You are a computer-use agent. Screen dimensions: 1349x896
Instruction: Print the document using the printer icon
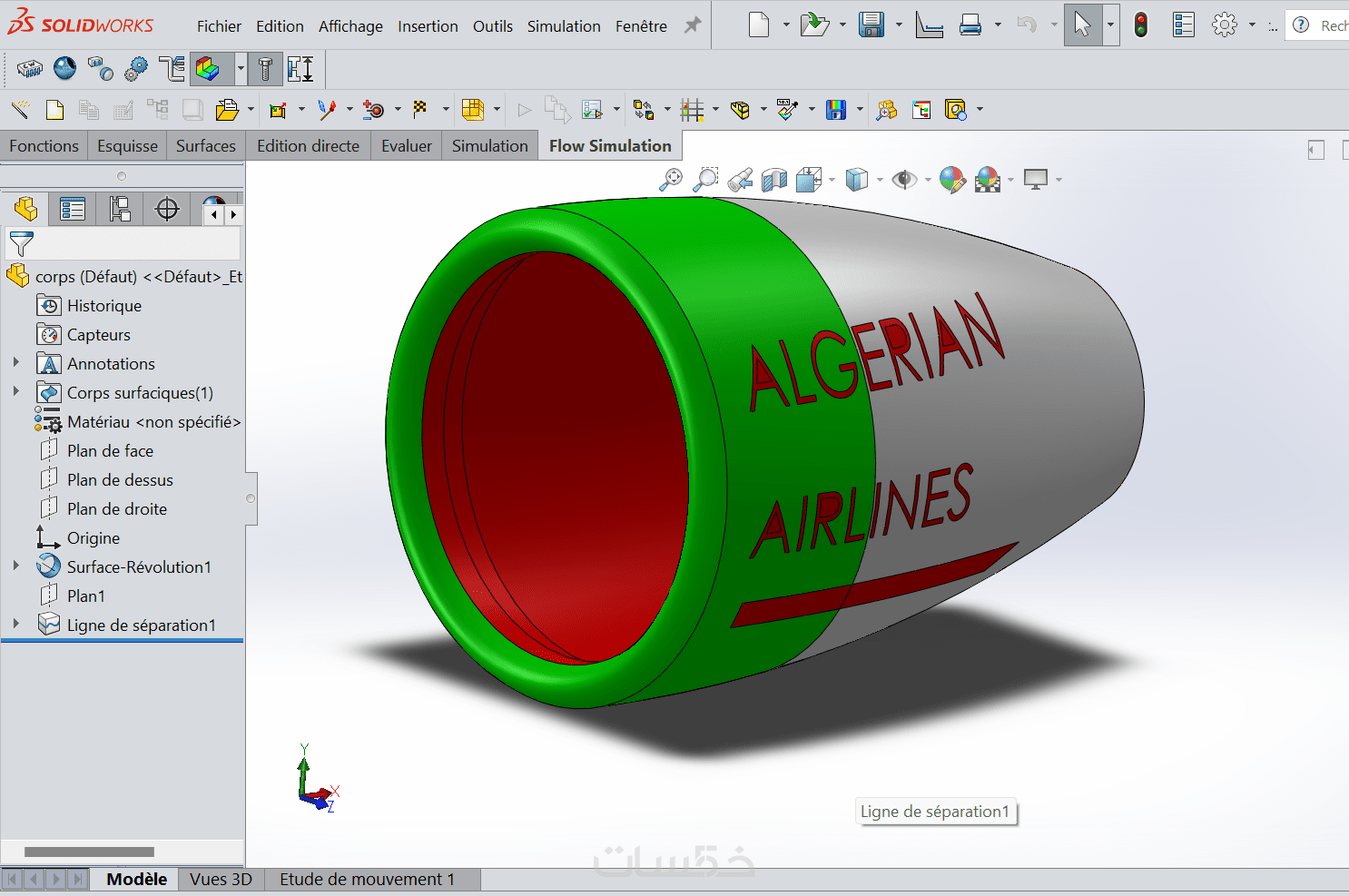[970, 25]
